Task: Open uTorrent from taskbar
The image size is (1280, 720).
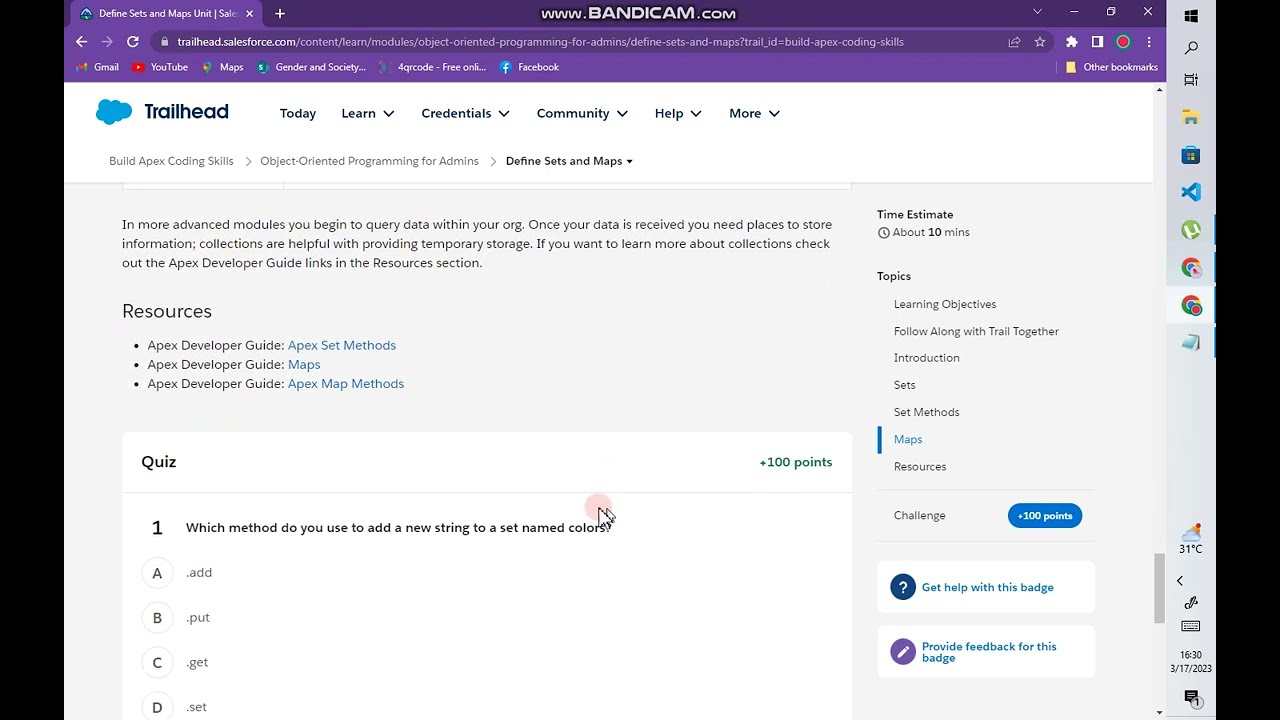Action: [1190, 230]
